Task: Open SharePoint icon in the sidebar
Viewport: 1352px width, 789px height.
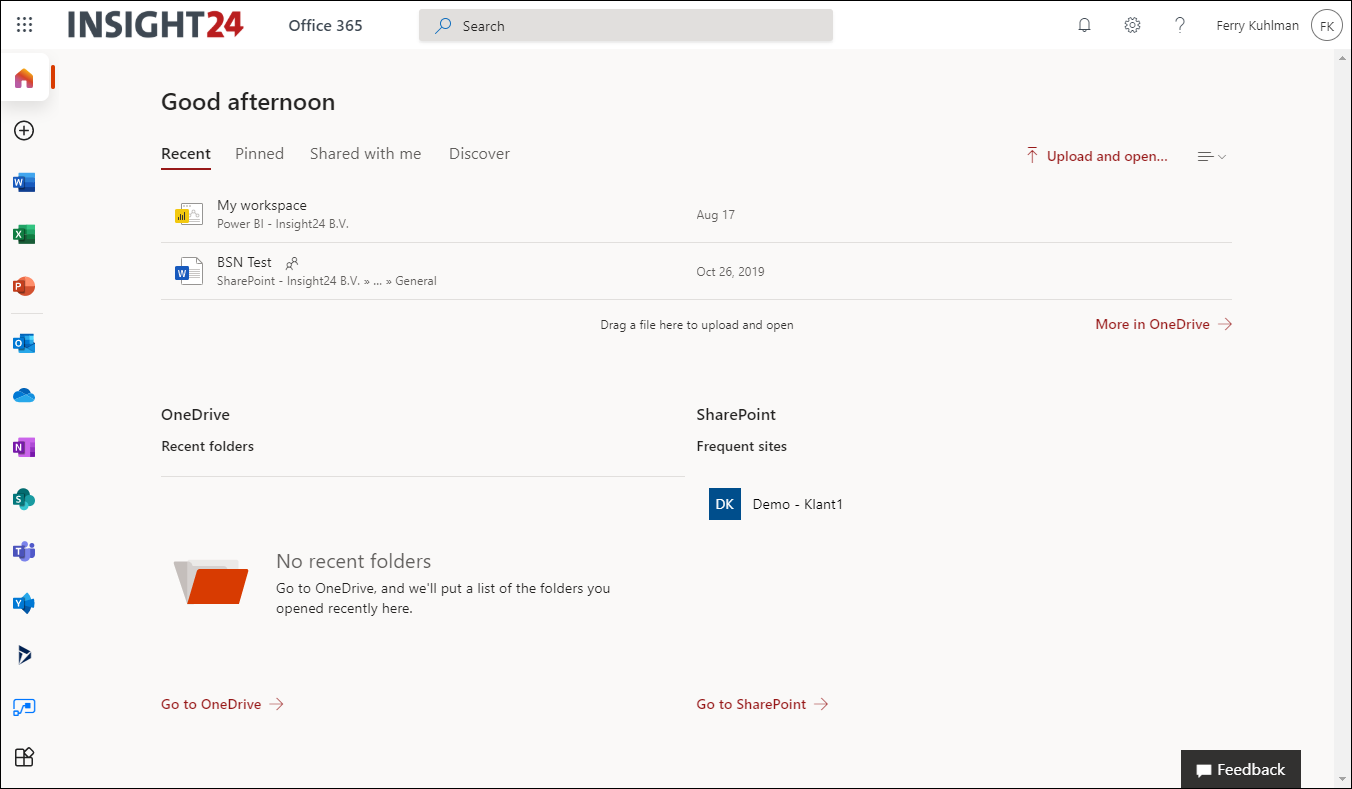Action: [25, 499]
